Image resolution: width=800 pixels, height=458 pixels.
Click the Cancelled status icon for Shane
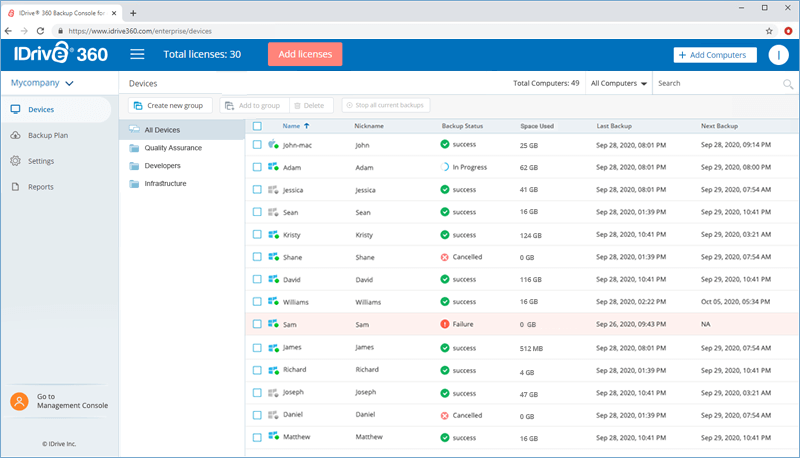tap(445, 257)
